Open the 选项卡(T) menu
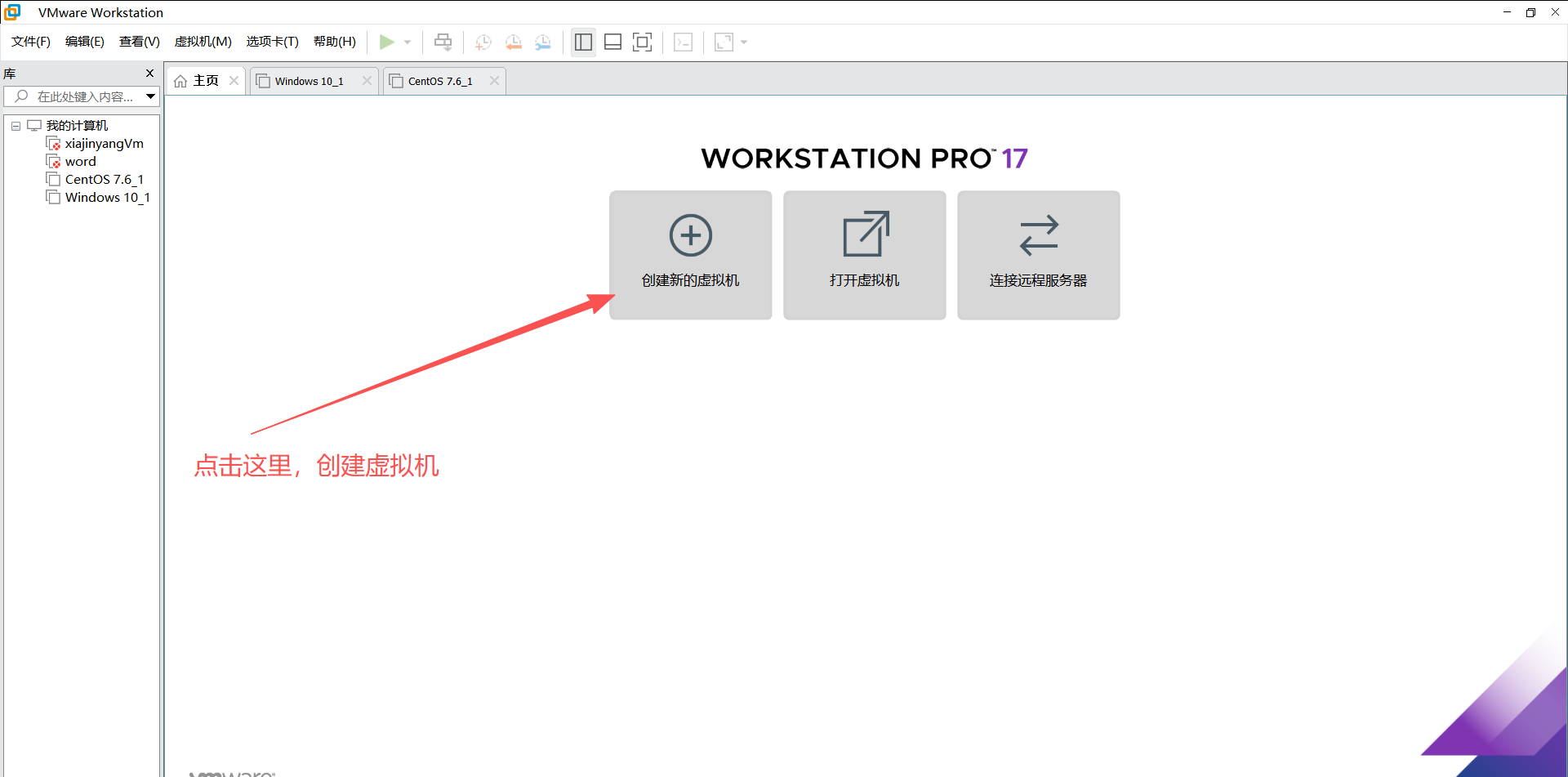 coord(273,42)
